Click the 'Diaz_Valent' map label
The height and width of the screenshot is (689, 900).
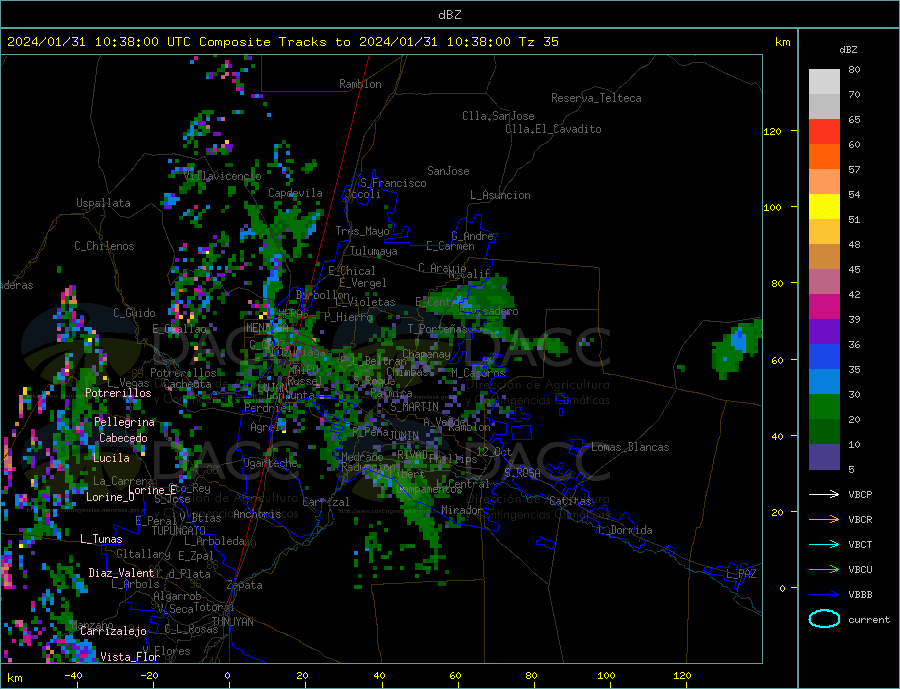coord(121,573)
